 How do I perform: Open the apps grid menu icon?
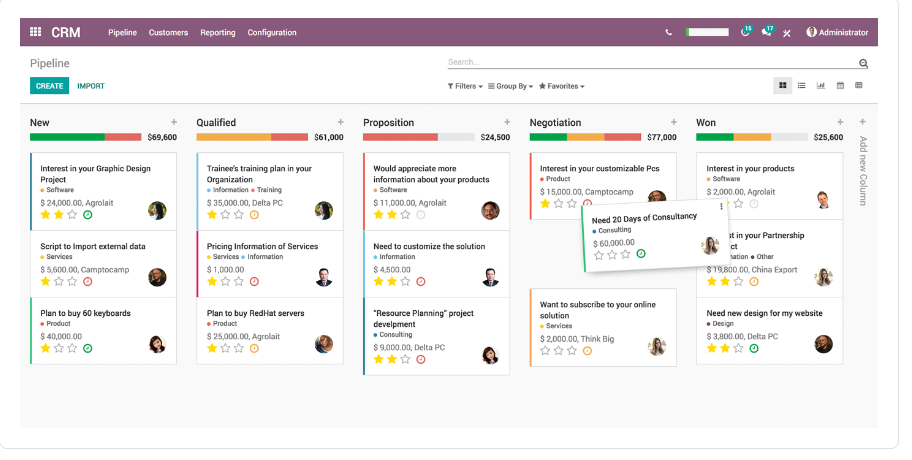(35, 32)
